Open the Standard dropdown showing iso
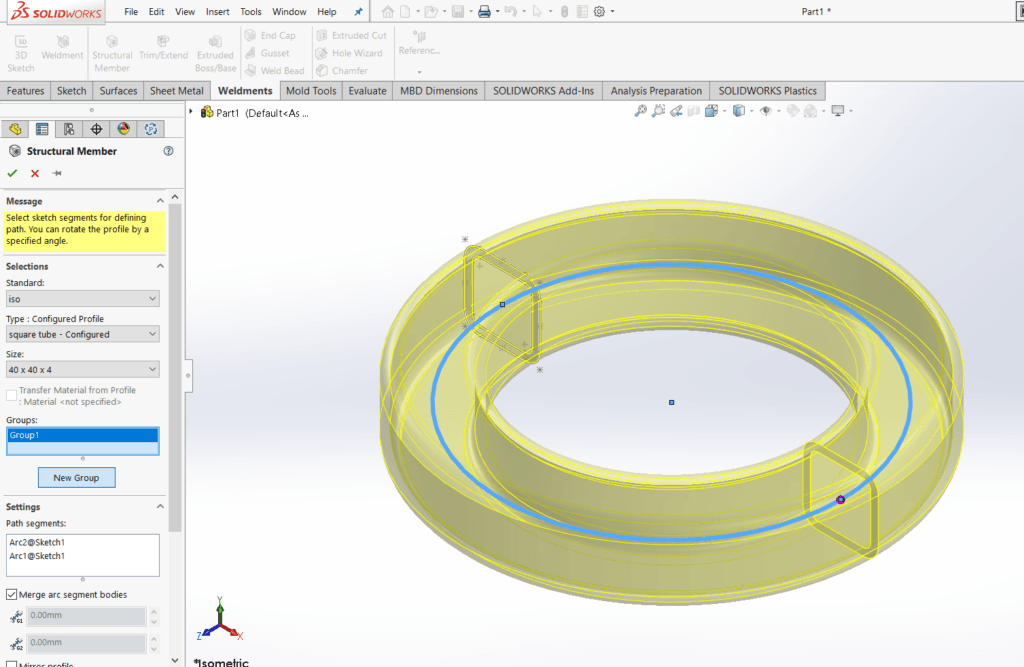This screenshot has width=1024, height=667. pos(82,299)
